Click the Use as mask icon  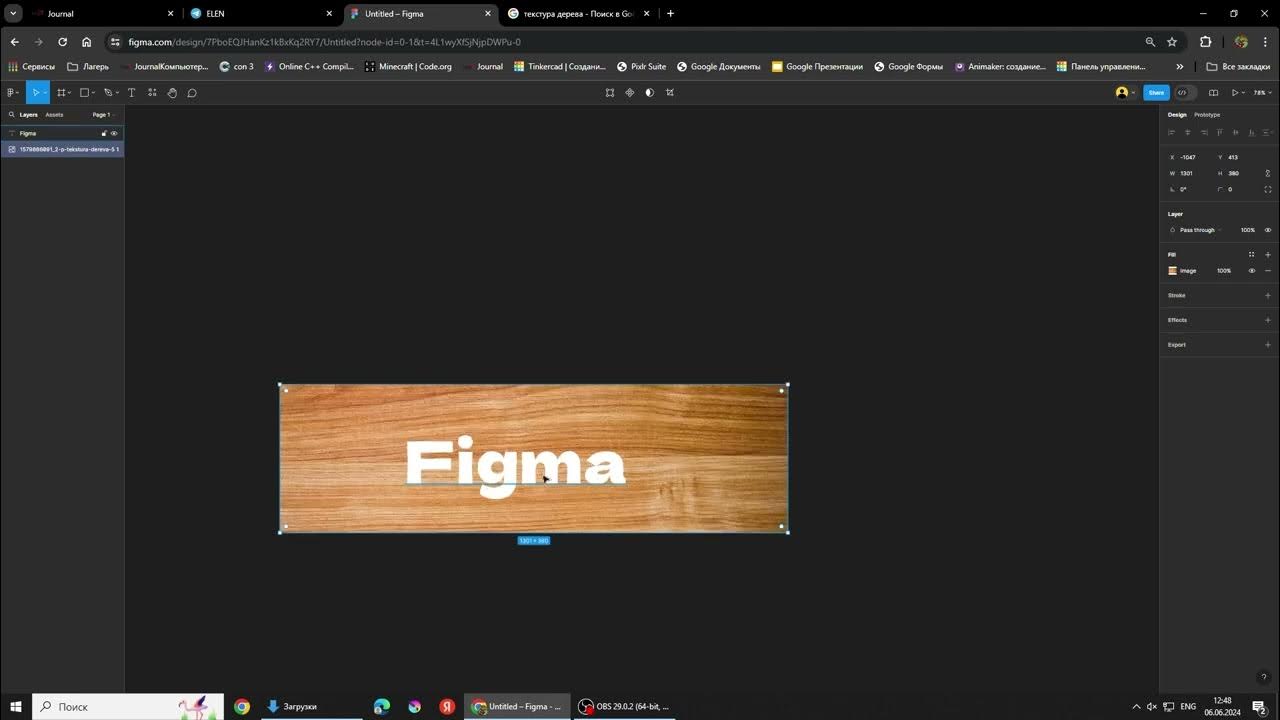pos(650,93)
